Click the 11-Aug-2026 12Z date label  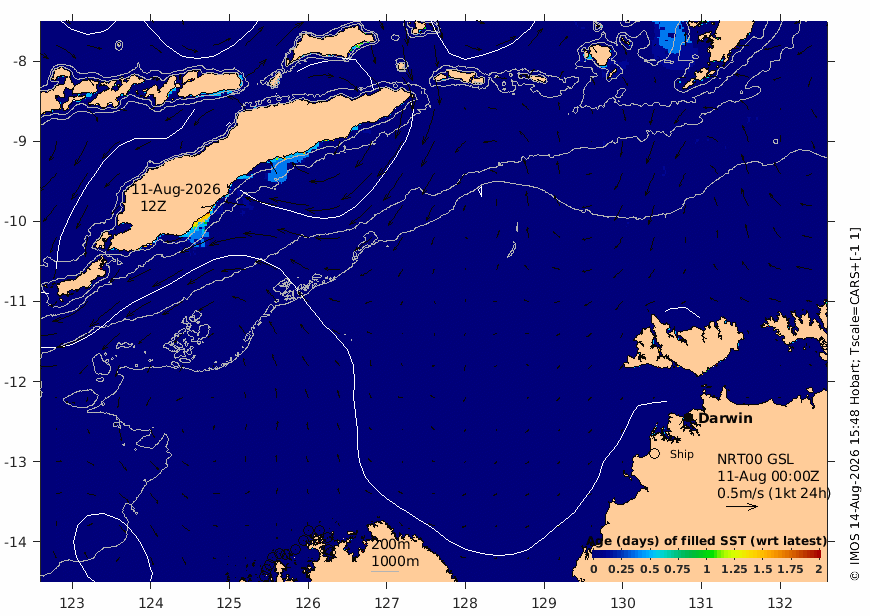[176, 198]
